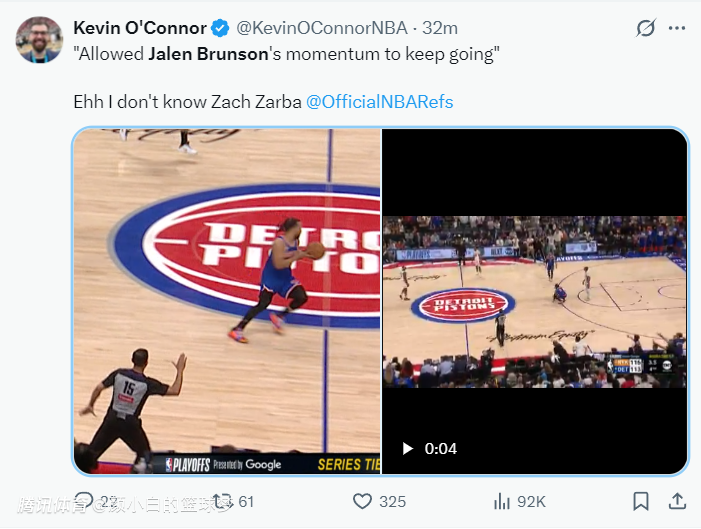Screen dimensions: 701x529
Task: Click the @OfficialNBARefs mention
Action: pos(379,102)
